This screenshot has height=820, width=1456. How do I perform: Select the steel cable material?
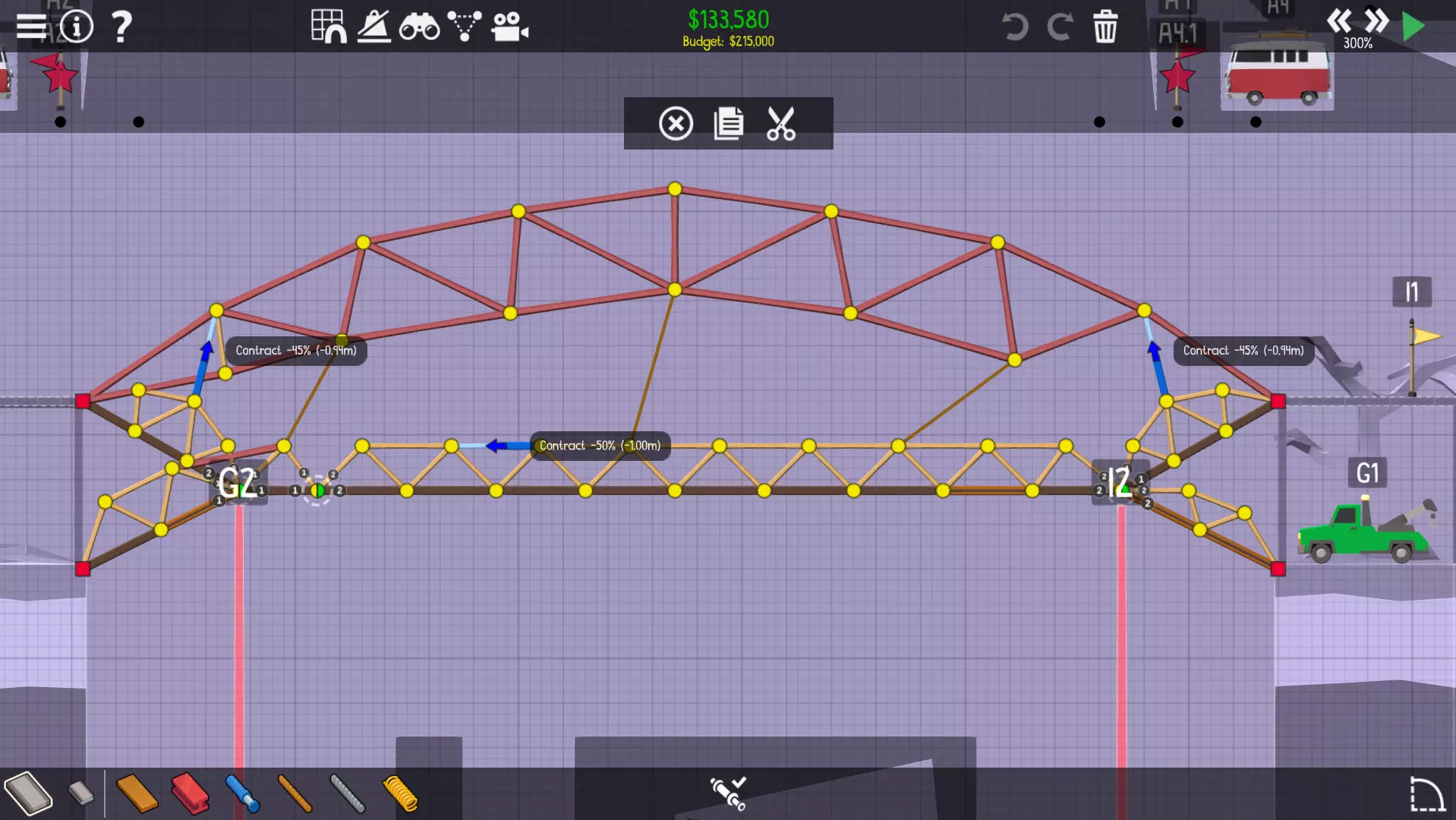click(x=348, y=793)
